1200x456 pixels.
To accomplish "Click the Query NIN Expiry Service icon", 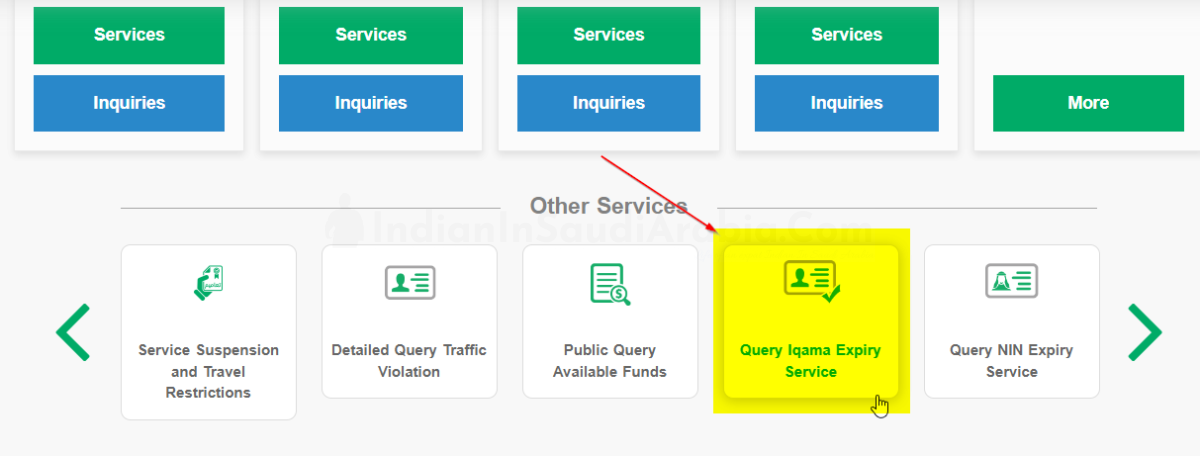I will 1011,283.
